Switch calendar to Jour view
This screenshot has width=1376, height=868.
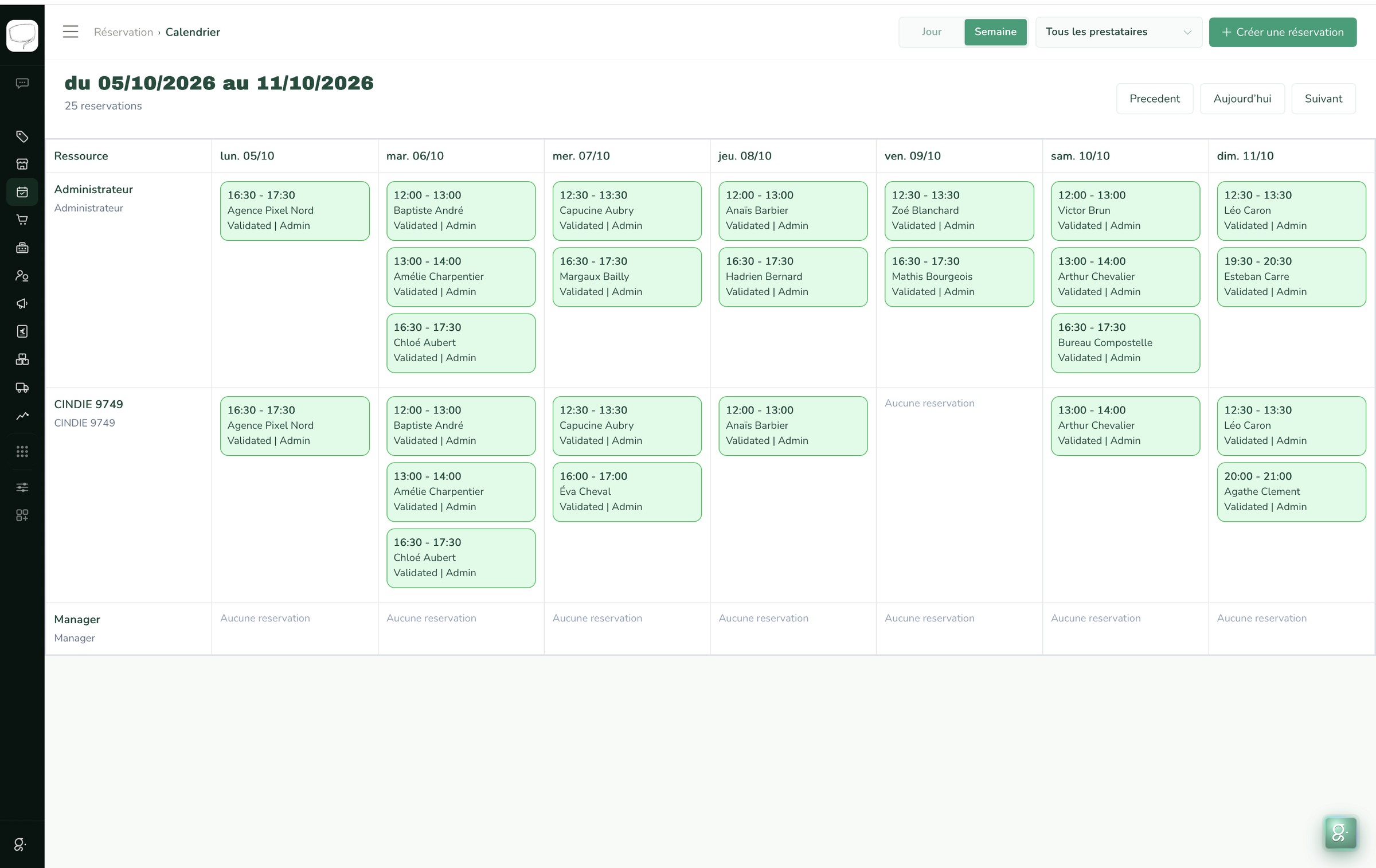(x=932, y=32)
